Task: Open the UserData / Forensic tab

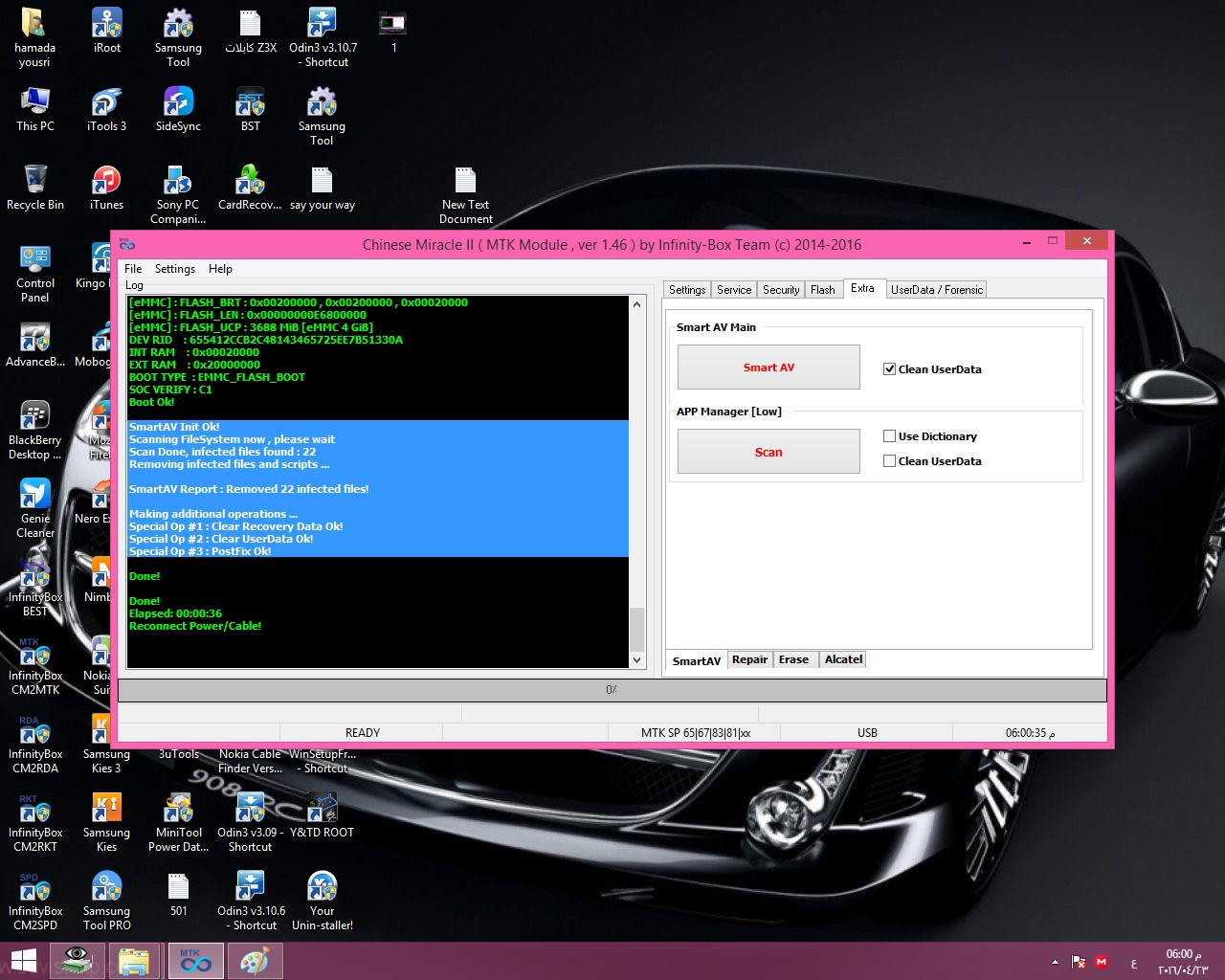Action: click(936, 290)
